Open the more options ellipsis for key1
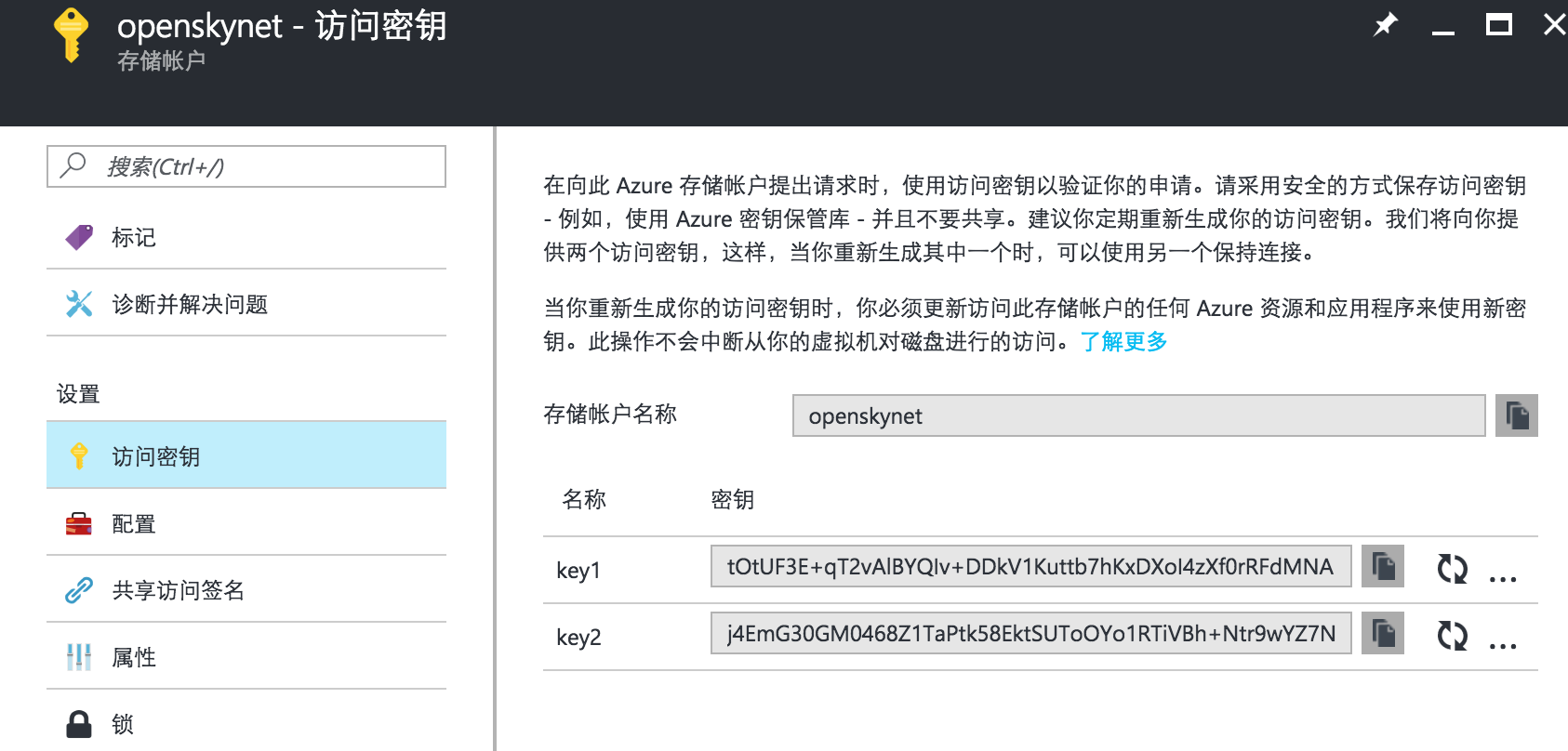Screen dimensions: 1568x751 (x=1503, y=578)
